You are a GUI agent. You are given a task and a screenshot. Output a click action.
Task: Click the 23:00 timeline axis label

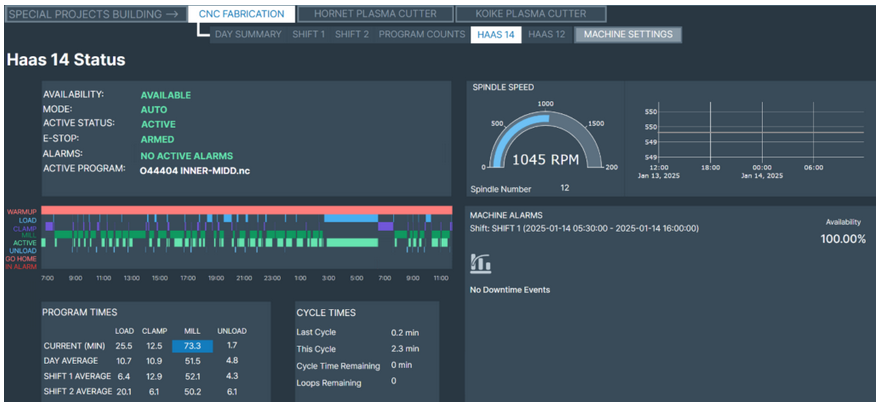(x=272, y=278)
